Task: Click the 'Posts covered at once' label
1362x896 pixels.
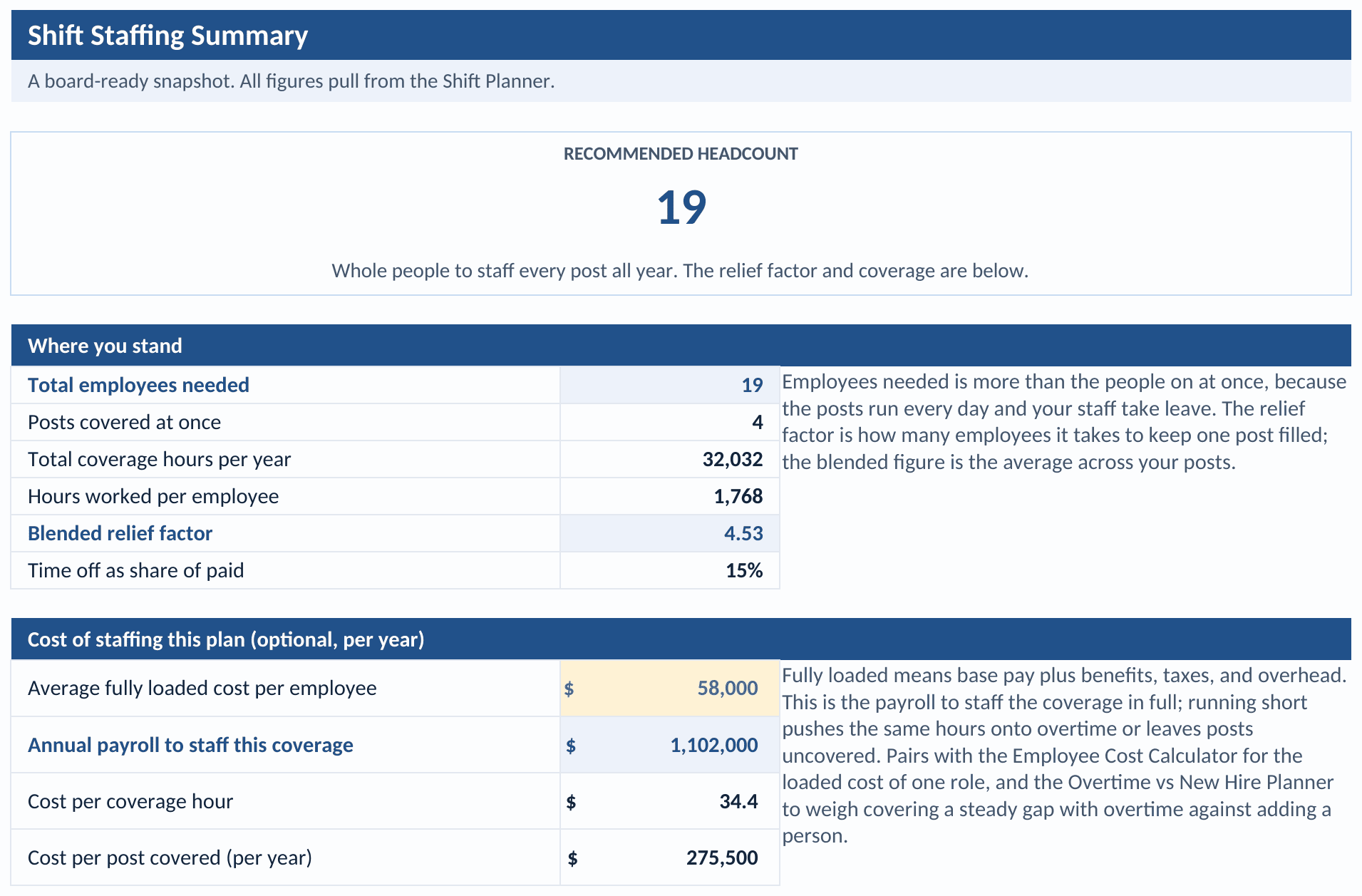Action: tap(124, 422)
